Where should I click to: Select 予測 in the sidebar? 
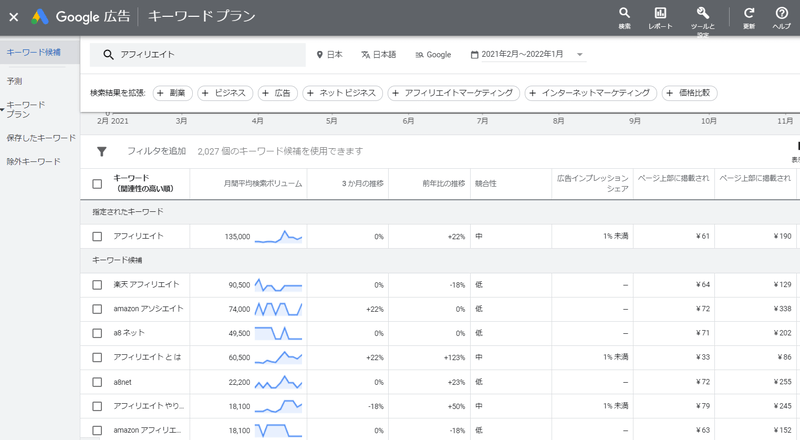pyautogui.click(x=14, y=81)
